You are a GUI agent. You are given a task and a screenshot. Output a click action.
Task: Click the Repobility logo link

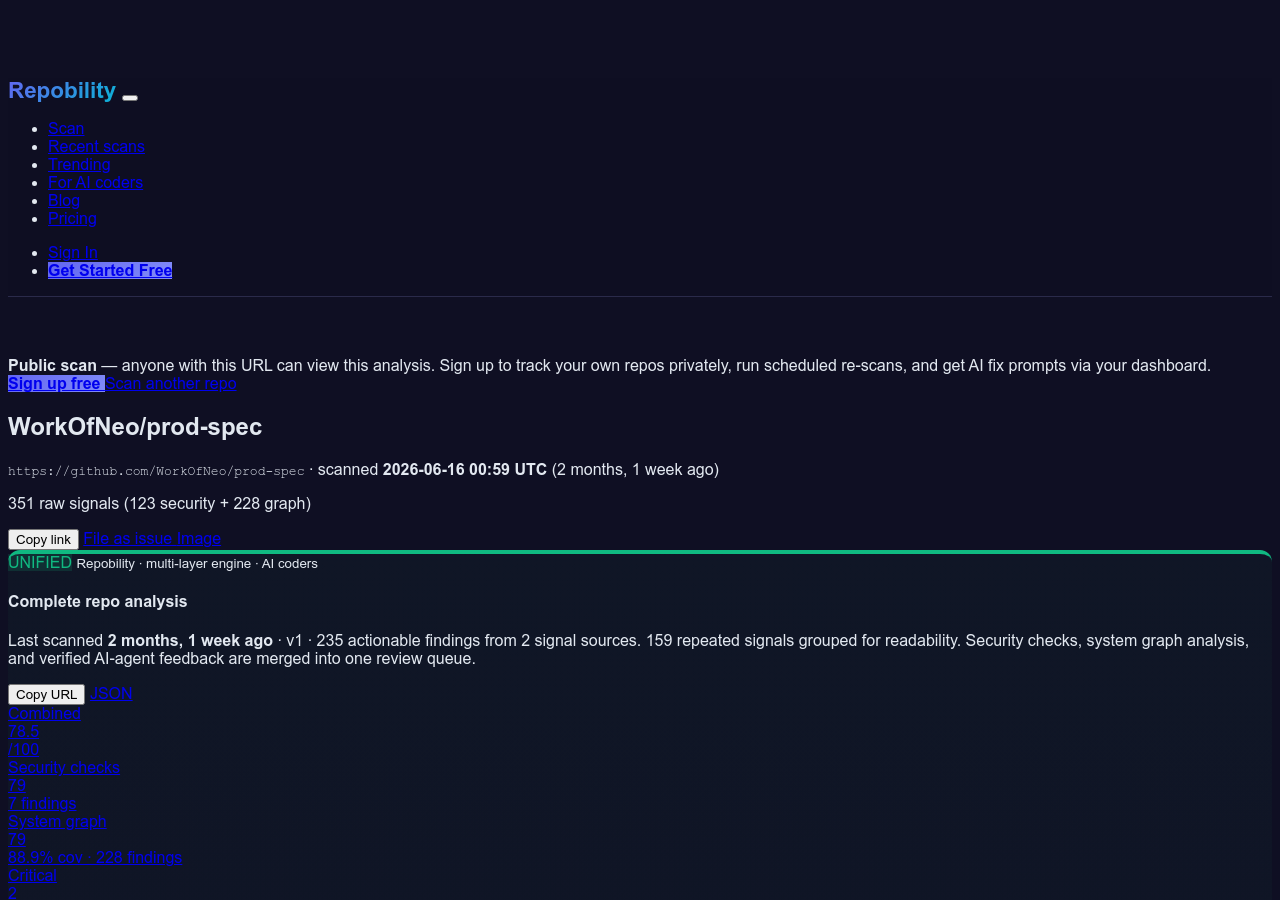pos(62,90)
